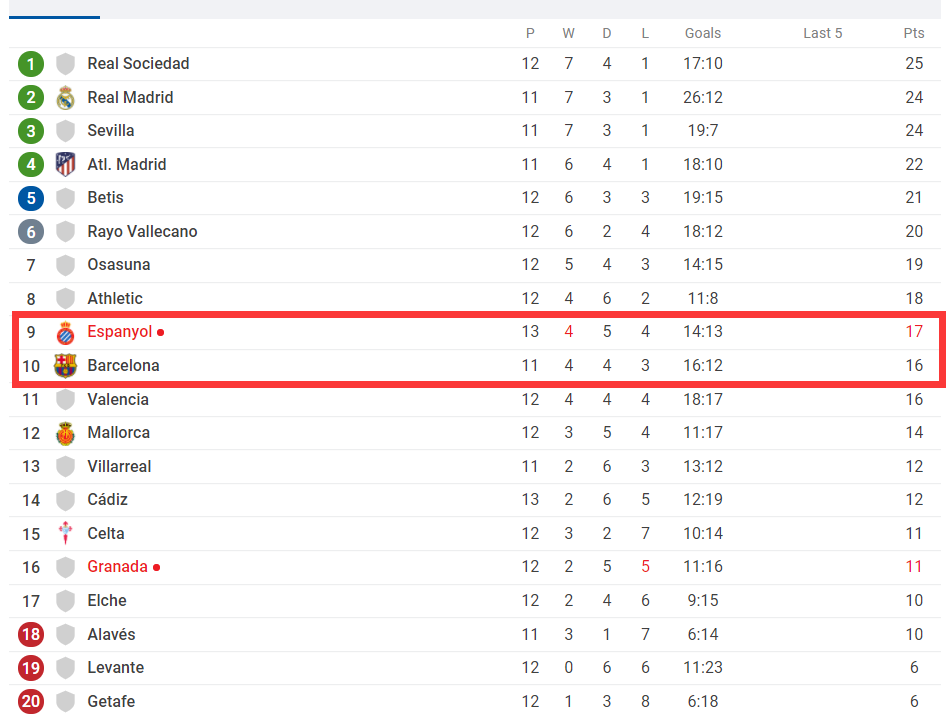Click the red live dot beside Espanyol
Image resolution: width=952 pixels, height=723 pixels.
pos(160,333)
